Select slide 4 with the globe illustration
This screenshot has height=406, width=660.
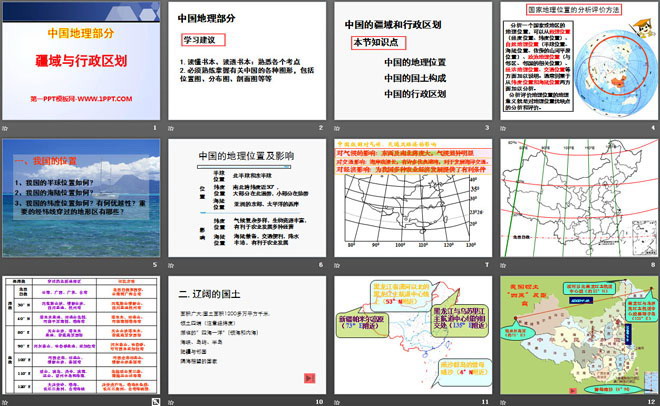579,61
